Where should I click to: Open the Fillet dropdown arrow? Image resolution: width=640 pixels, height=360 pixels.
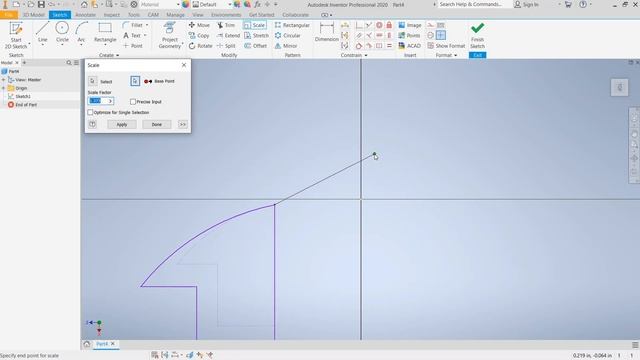(x=147, y=25)
